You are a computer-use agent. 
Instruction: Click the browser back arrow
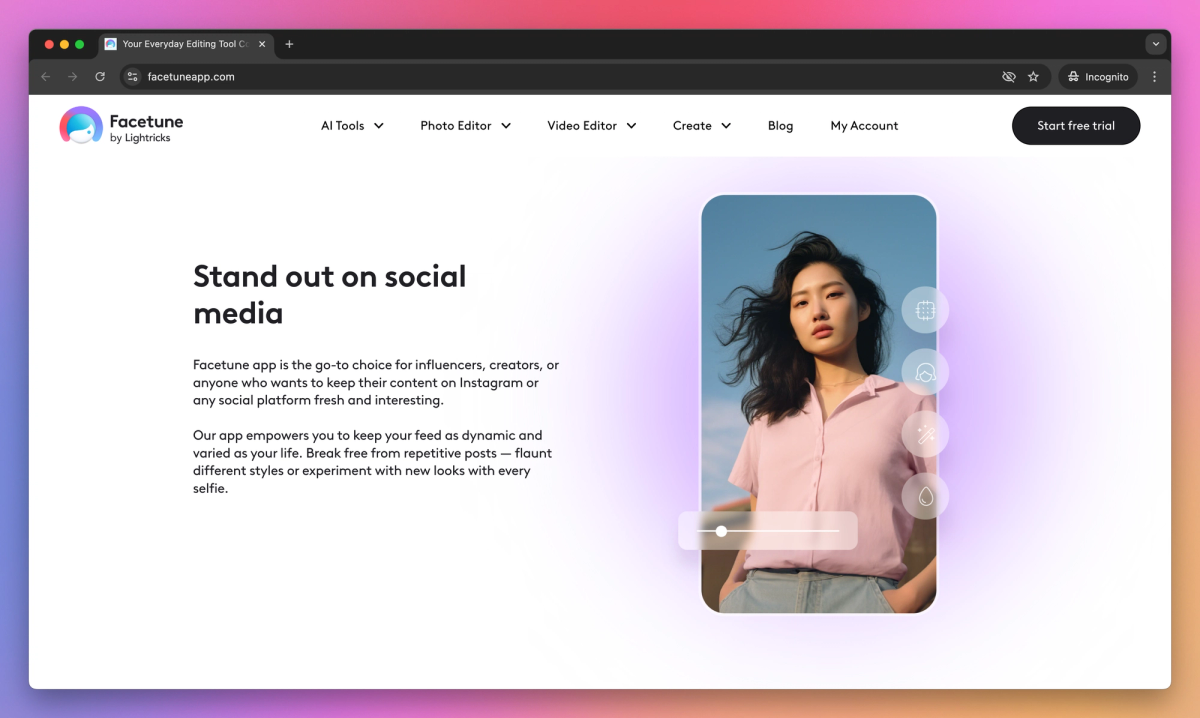(45, 77)
